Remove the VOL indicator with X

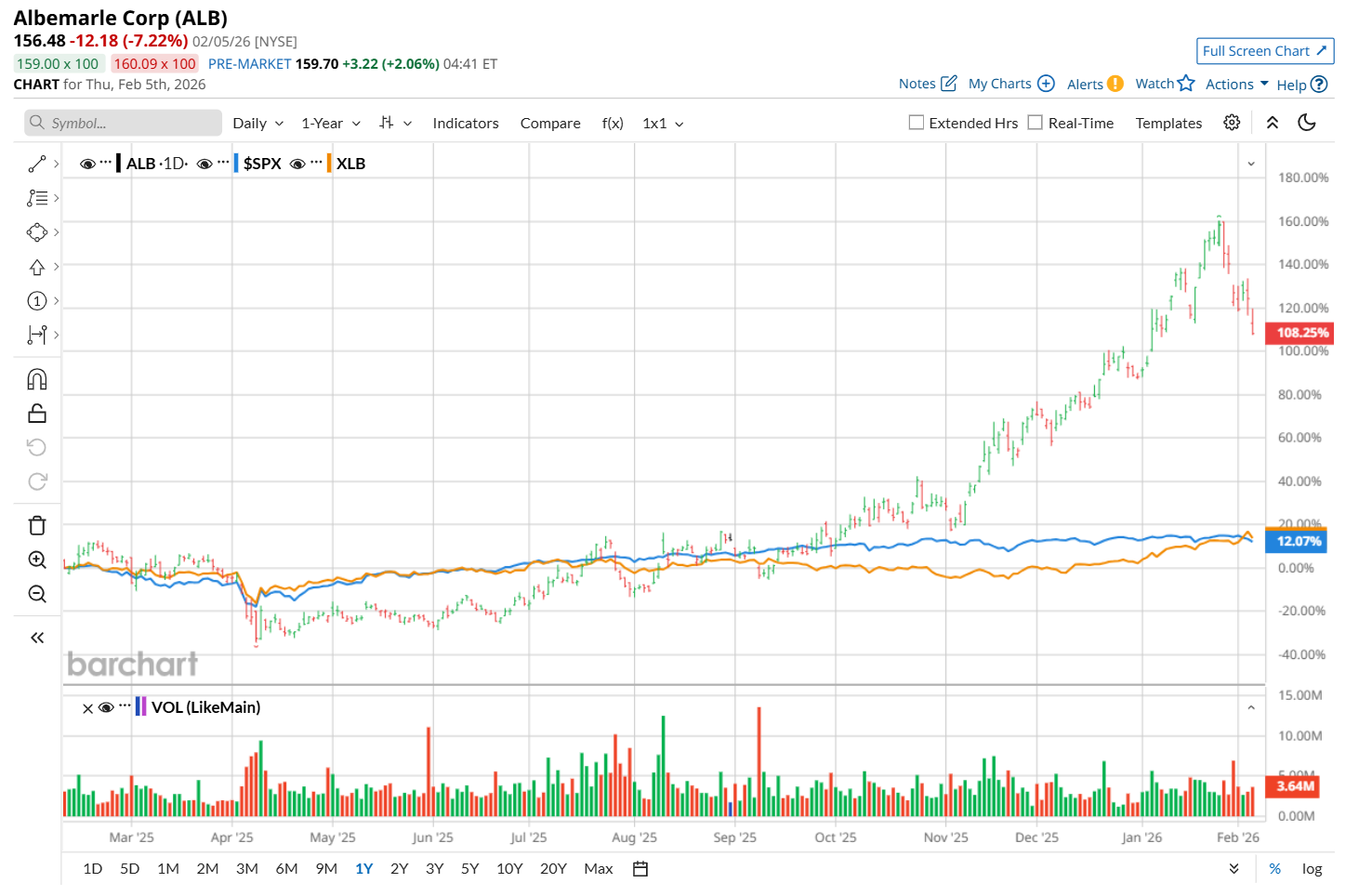click(x=87, y=708)
